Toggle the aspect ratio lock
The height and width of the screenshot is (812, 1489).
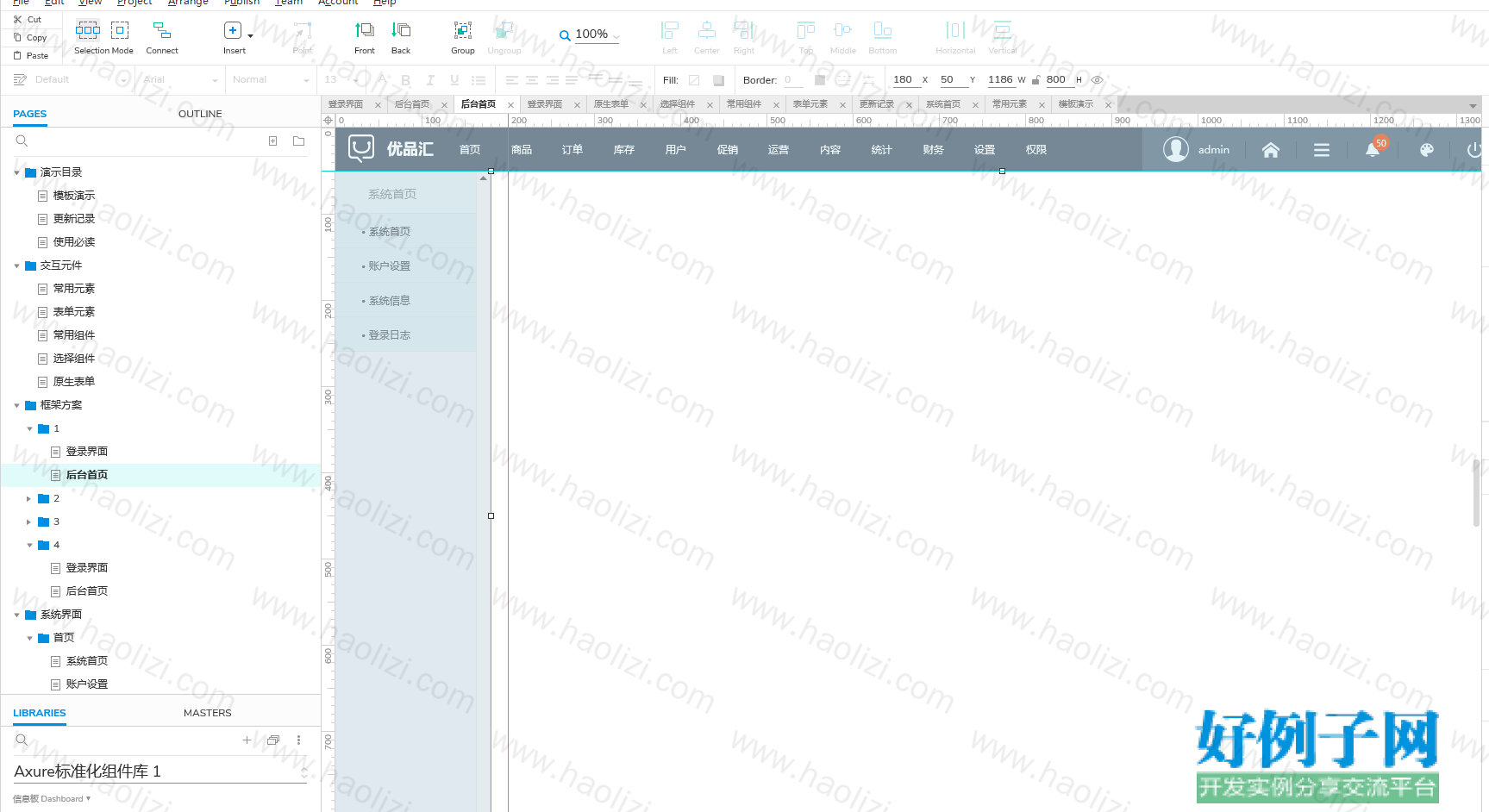click(1035, 80)
